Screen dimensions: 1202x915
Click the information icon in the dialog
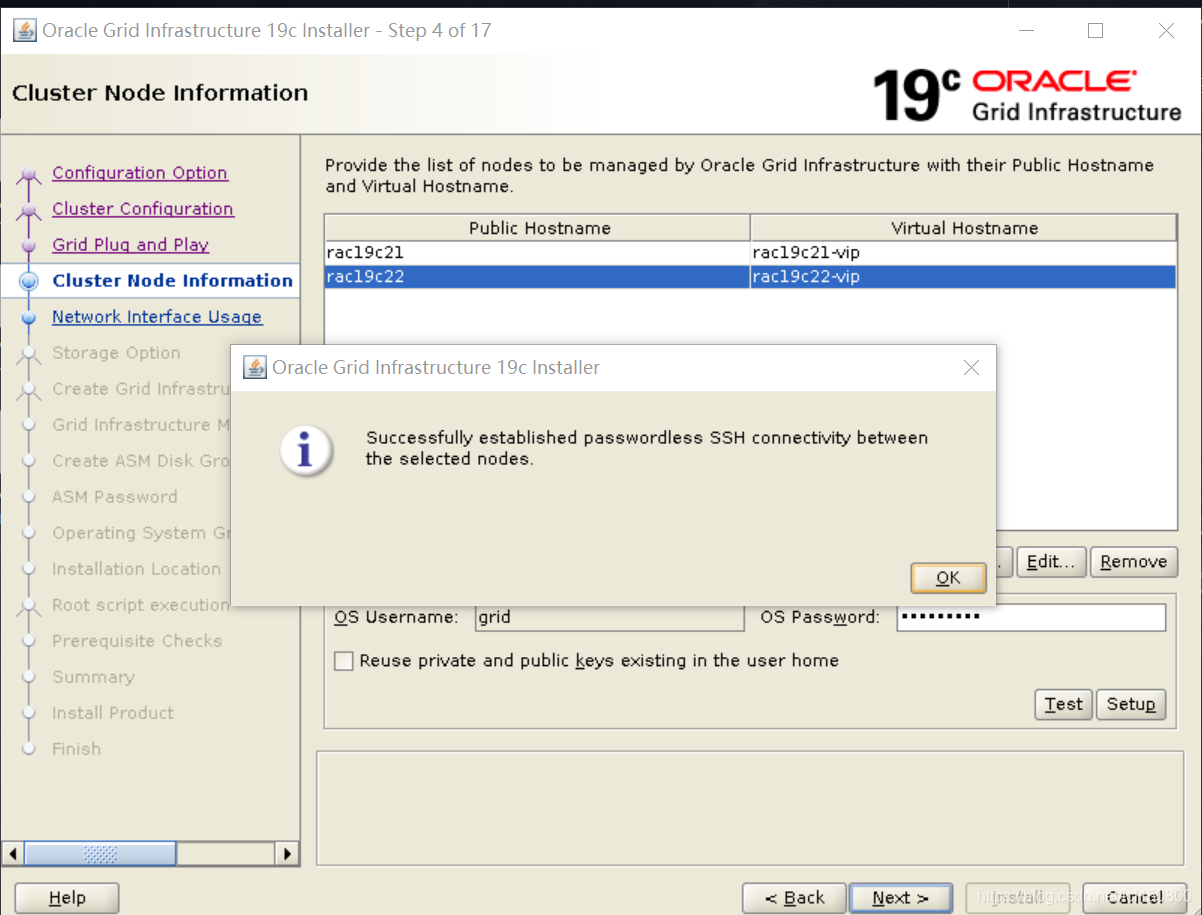(305, 449)
